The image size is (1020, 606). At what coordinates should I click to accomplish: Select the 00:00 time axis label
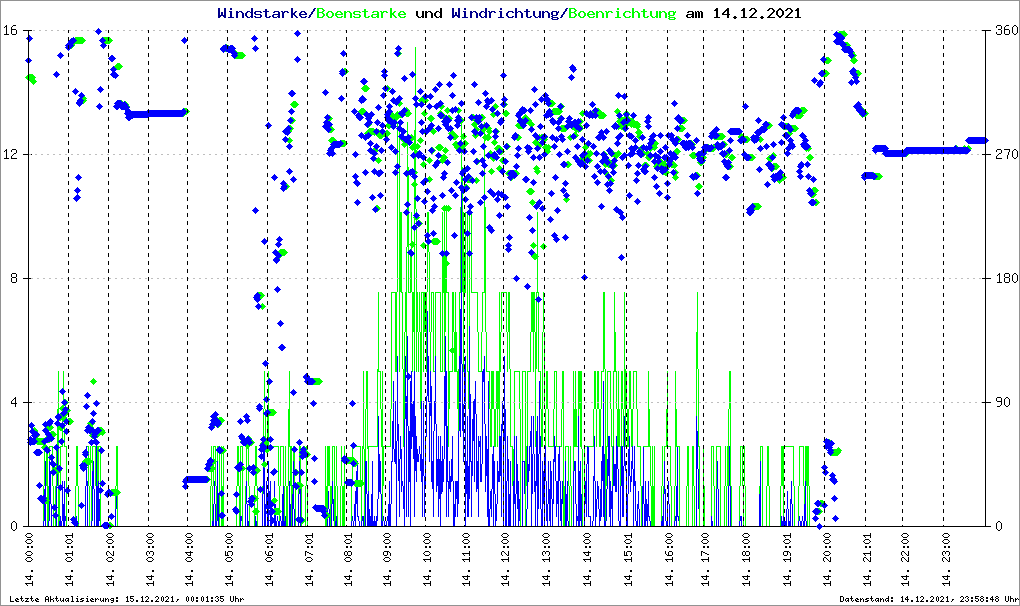pyautogui.click(x=29, y=560)
